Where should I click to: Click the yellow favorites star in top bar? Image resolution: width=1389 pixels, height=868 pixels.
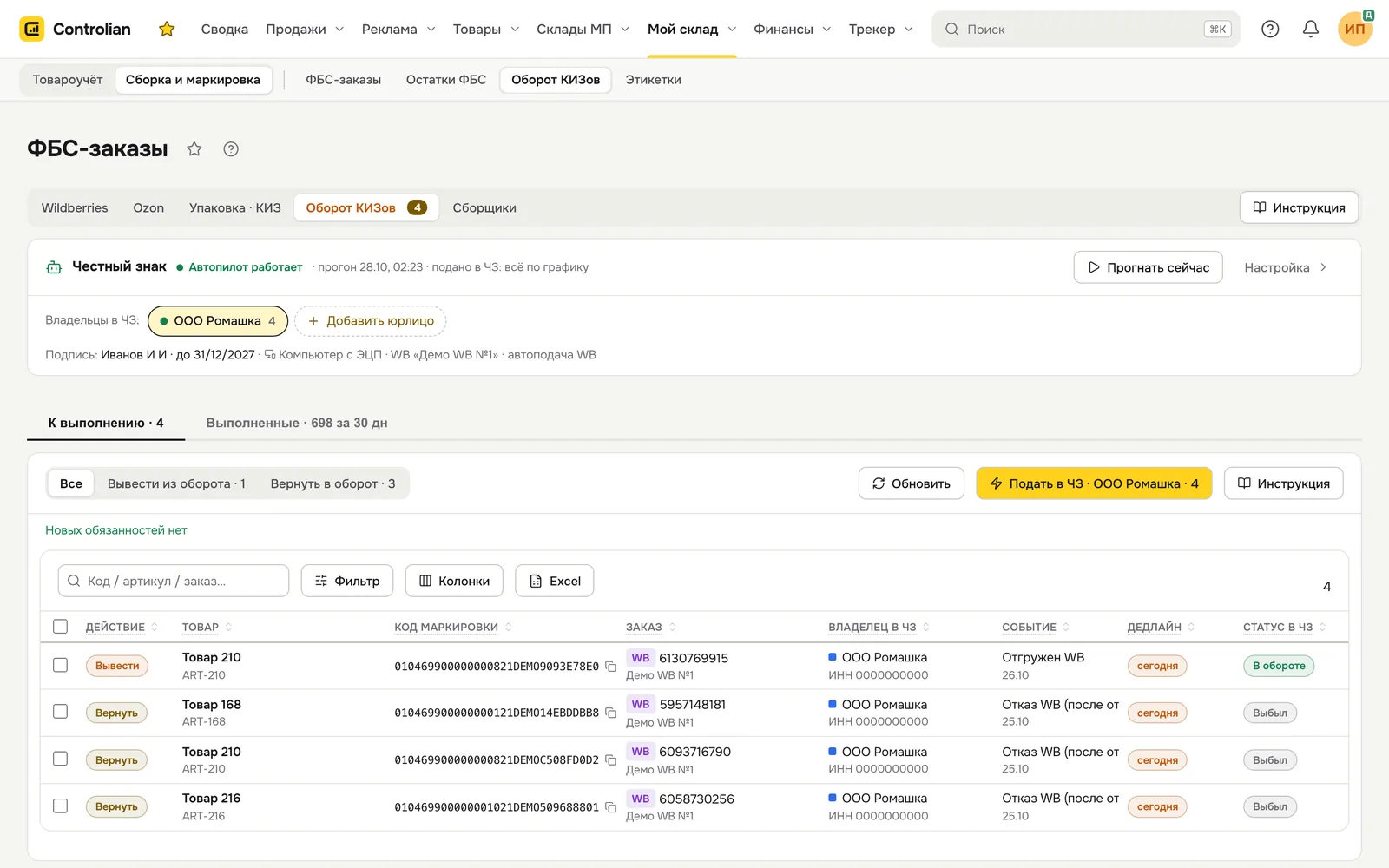pos(167,29)
